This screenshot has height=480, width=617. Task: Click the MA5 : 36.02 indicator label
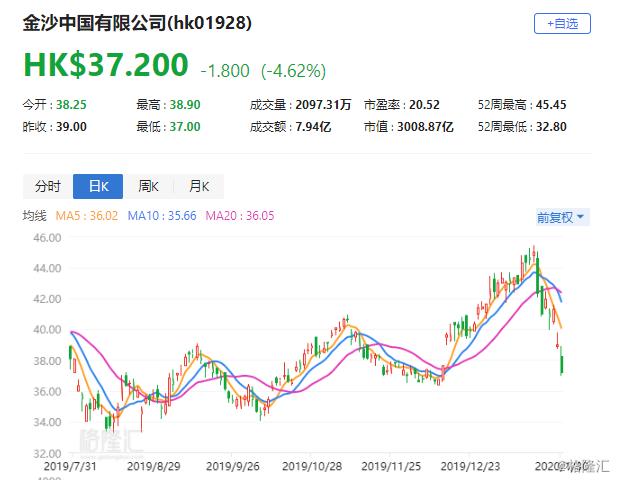87,216
